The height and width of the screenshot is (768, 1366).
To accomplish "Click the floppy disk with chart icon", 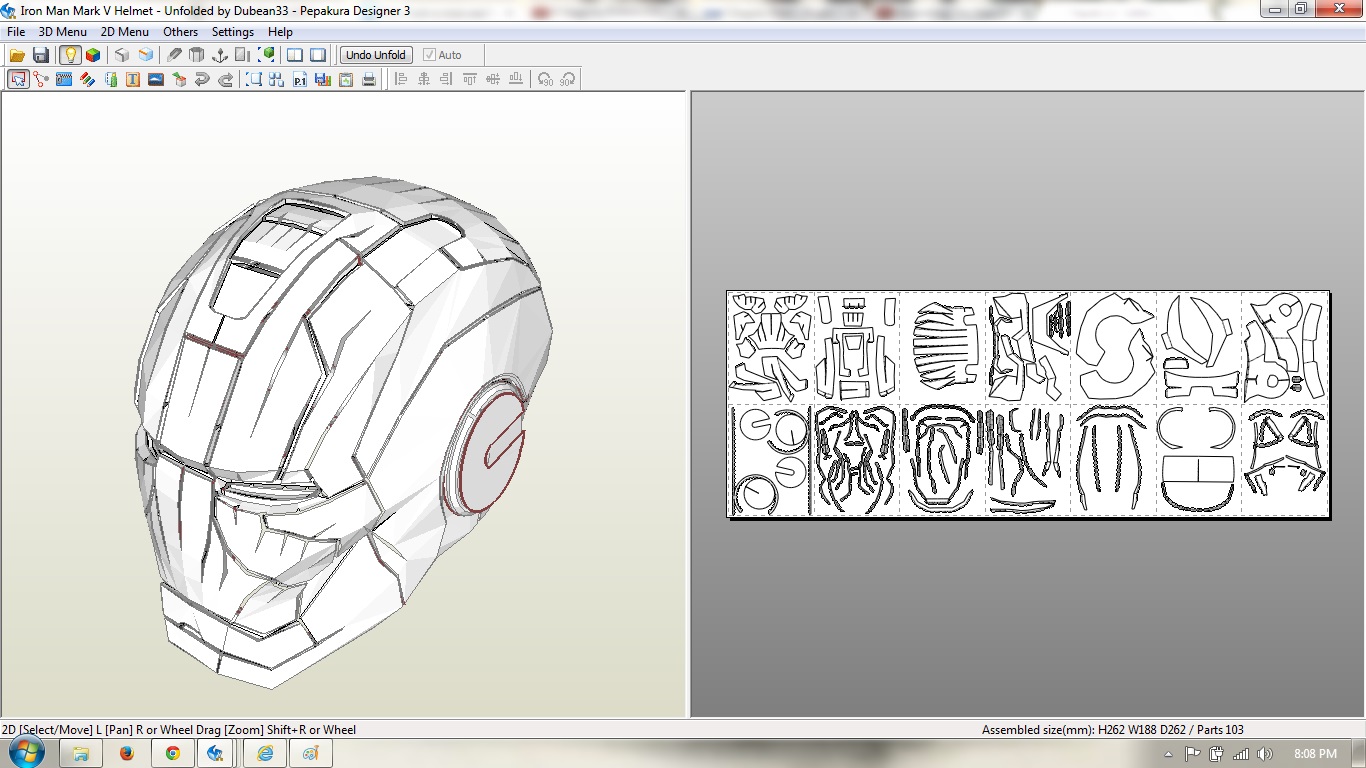I will coord(323,79).
